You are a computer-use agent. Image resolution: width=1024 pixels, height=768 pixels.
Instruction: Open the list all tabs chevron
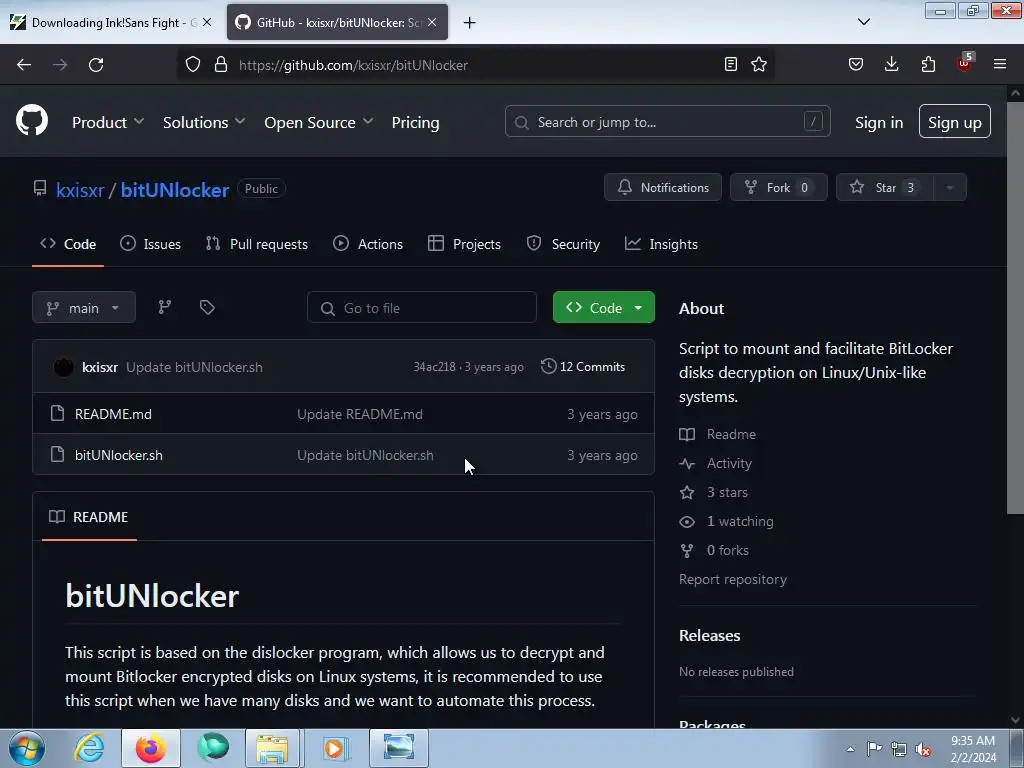(863, 22)
